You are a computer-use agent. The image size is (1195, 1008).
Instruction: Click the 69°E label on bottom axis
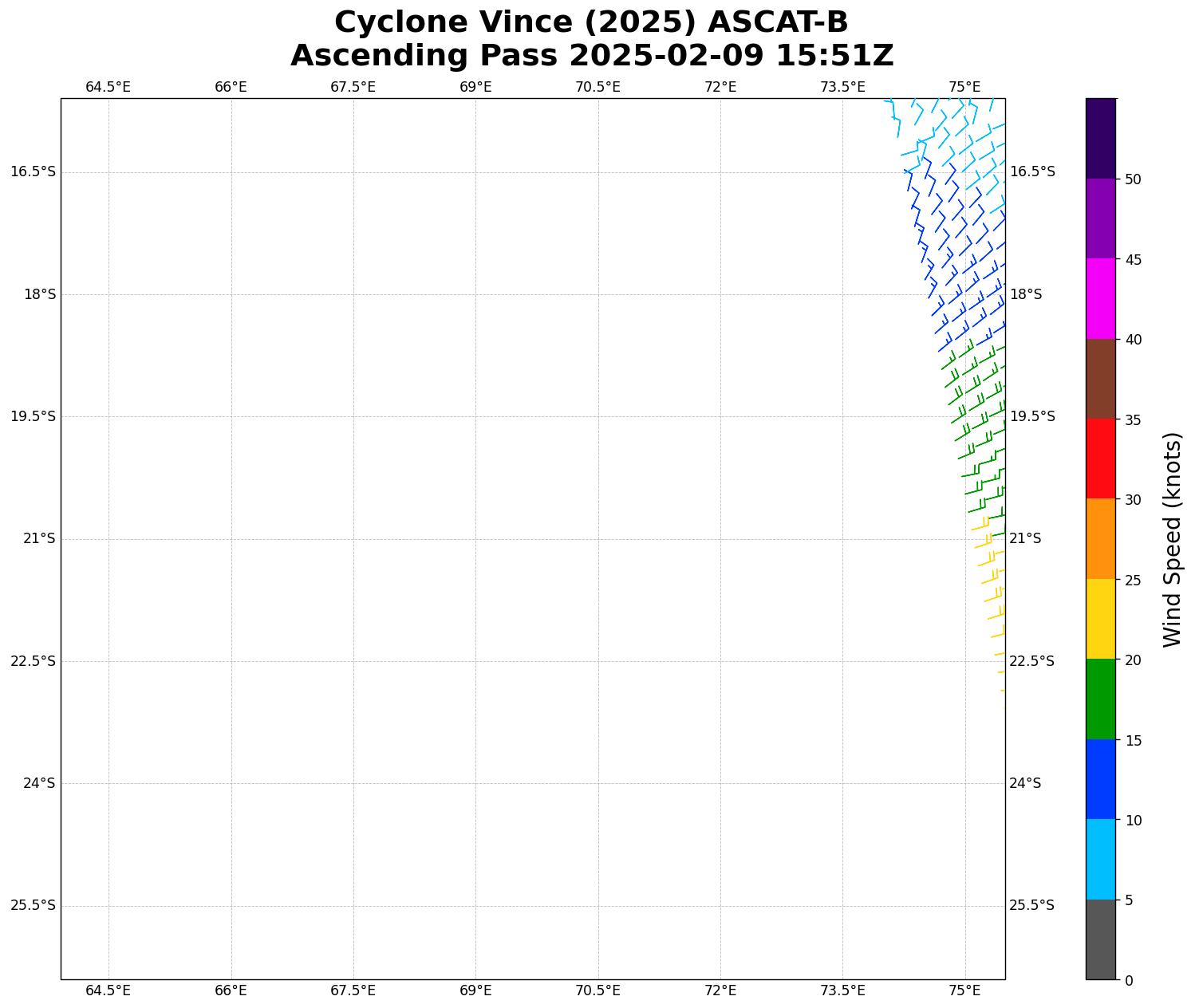[475, 990]
